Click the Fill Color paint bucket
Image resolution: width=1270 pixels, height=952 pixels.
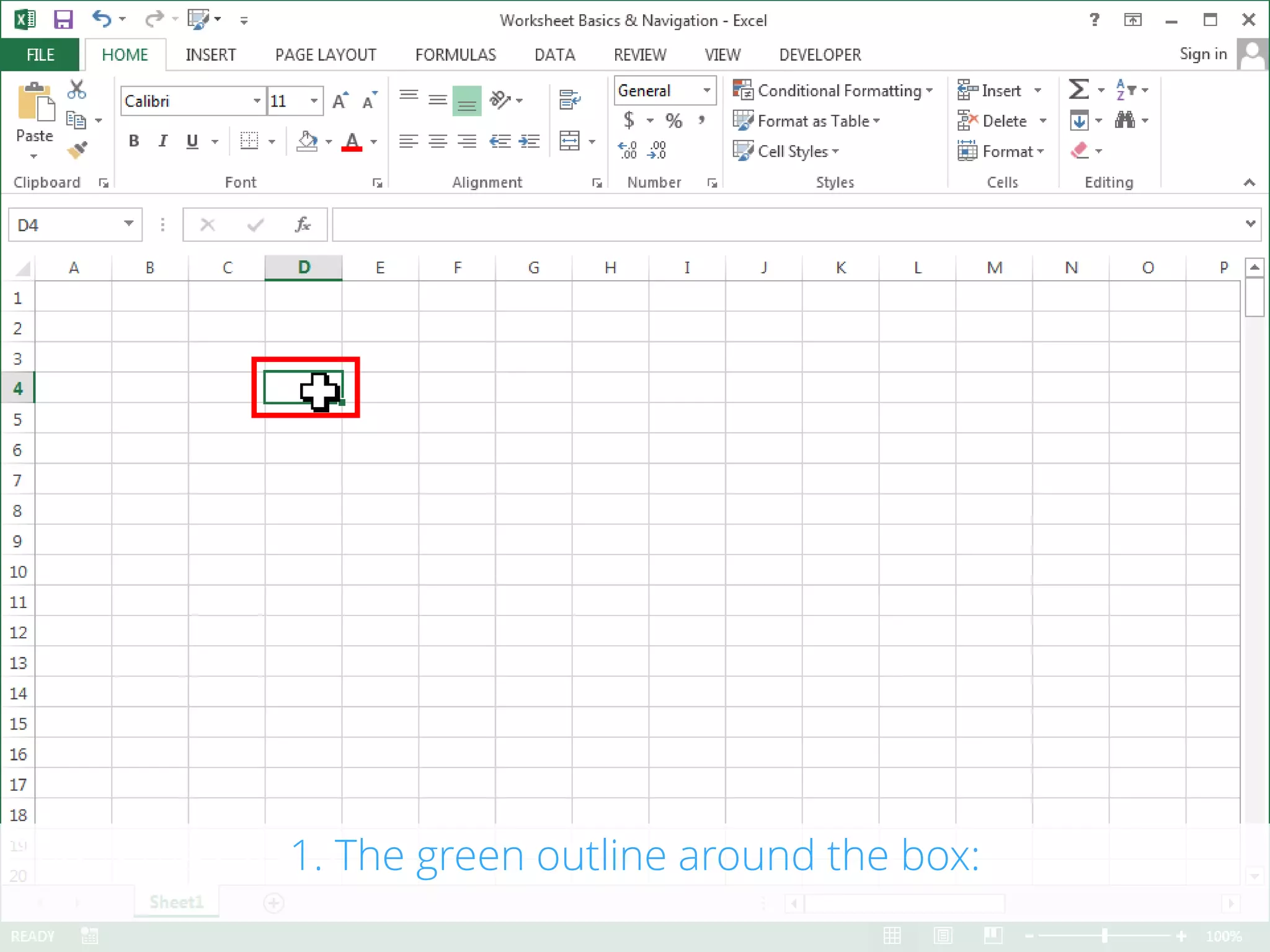click(x=307, y=141)
